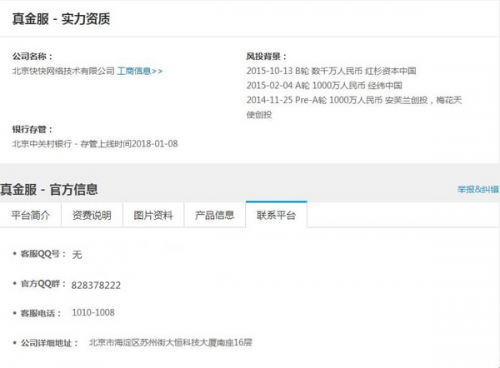The image size is (500, 368).
Task: Click the QQ group number 828378222
Action: [96, 285]
